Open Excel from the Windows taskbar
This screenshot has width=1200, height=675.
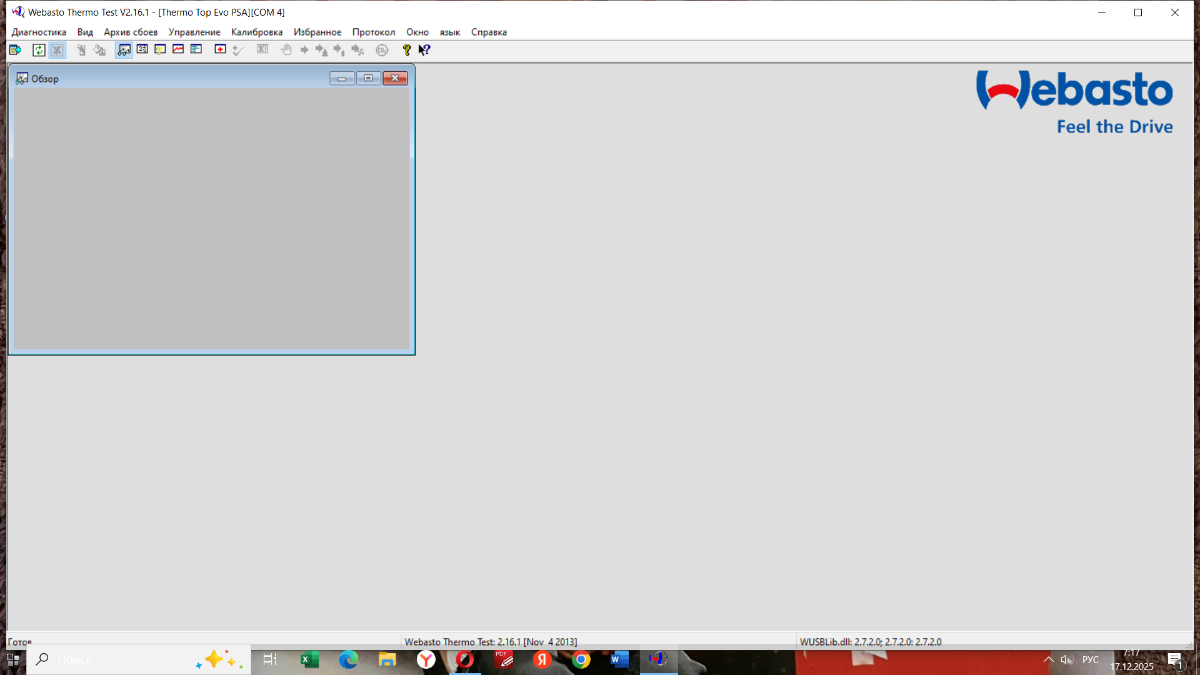[310, 660]
